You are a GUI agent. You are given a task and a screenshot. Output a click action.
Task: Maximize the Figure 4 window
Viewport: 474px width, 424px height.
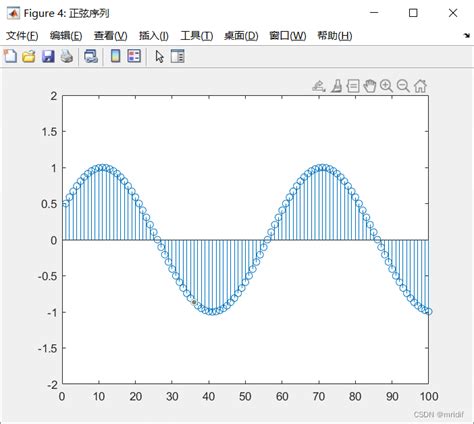[413, 13]
